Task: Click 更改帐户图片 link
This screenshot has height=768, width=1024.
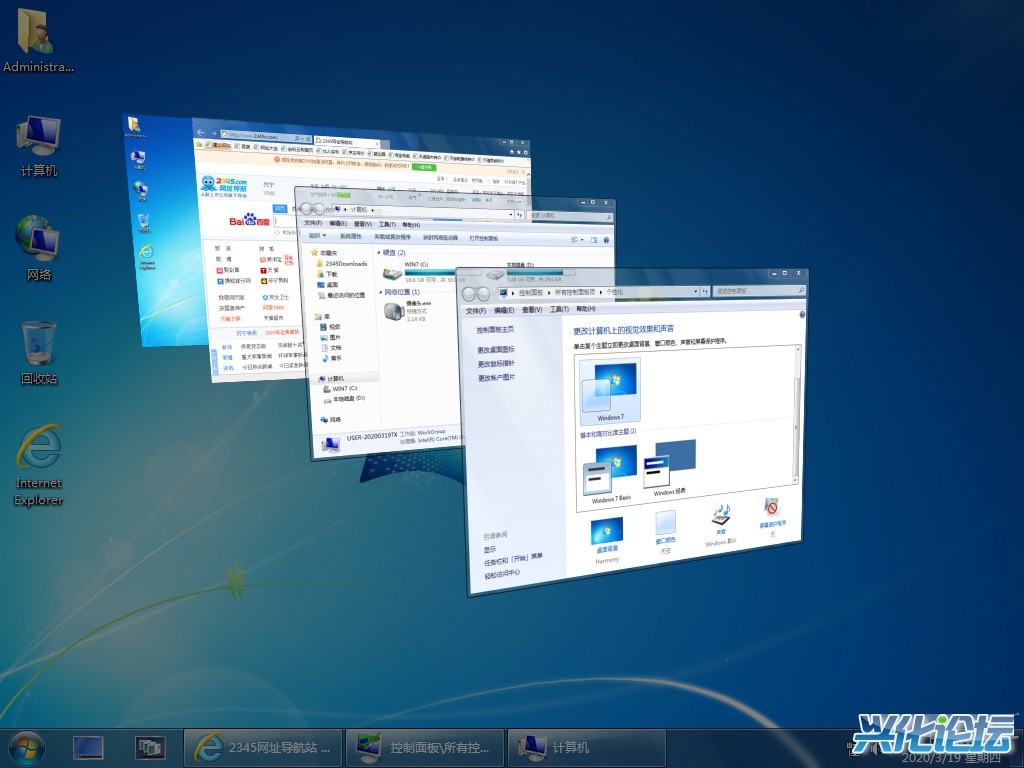Action: (496, 377)
